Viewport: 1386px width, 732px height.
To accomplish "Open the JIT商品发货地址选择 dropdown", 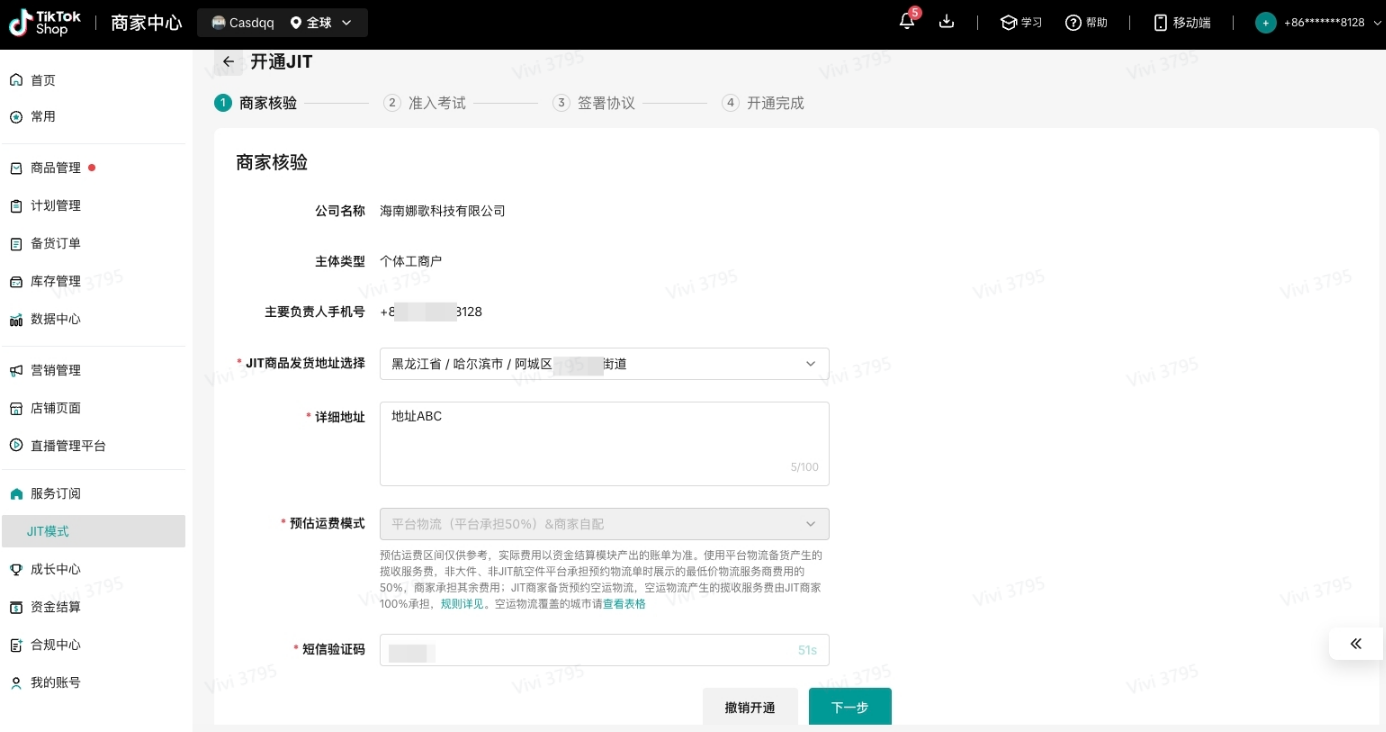I will click(x=604, y=363).
